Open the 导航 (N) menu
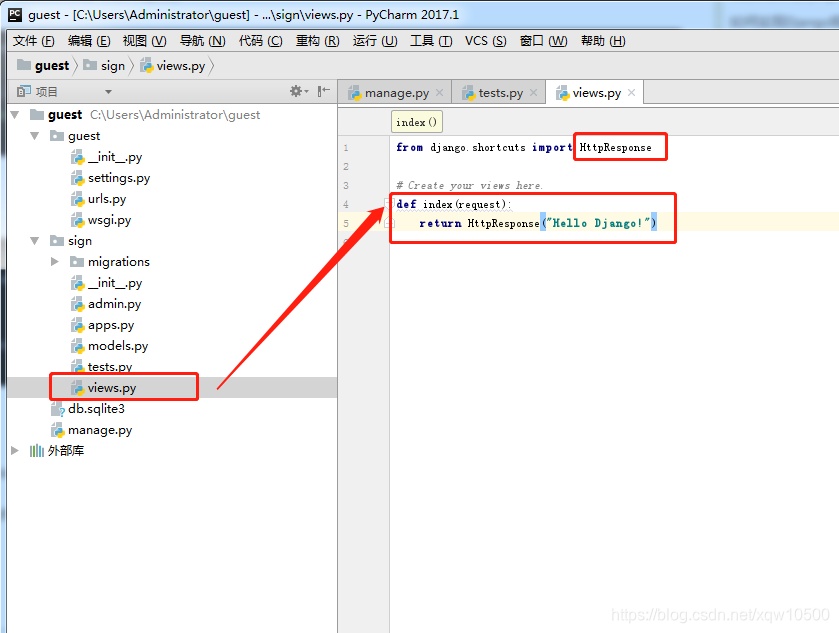Screen dimensions: 839x633 click(202, 41)
